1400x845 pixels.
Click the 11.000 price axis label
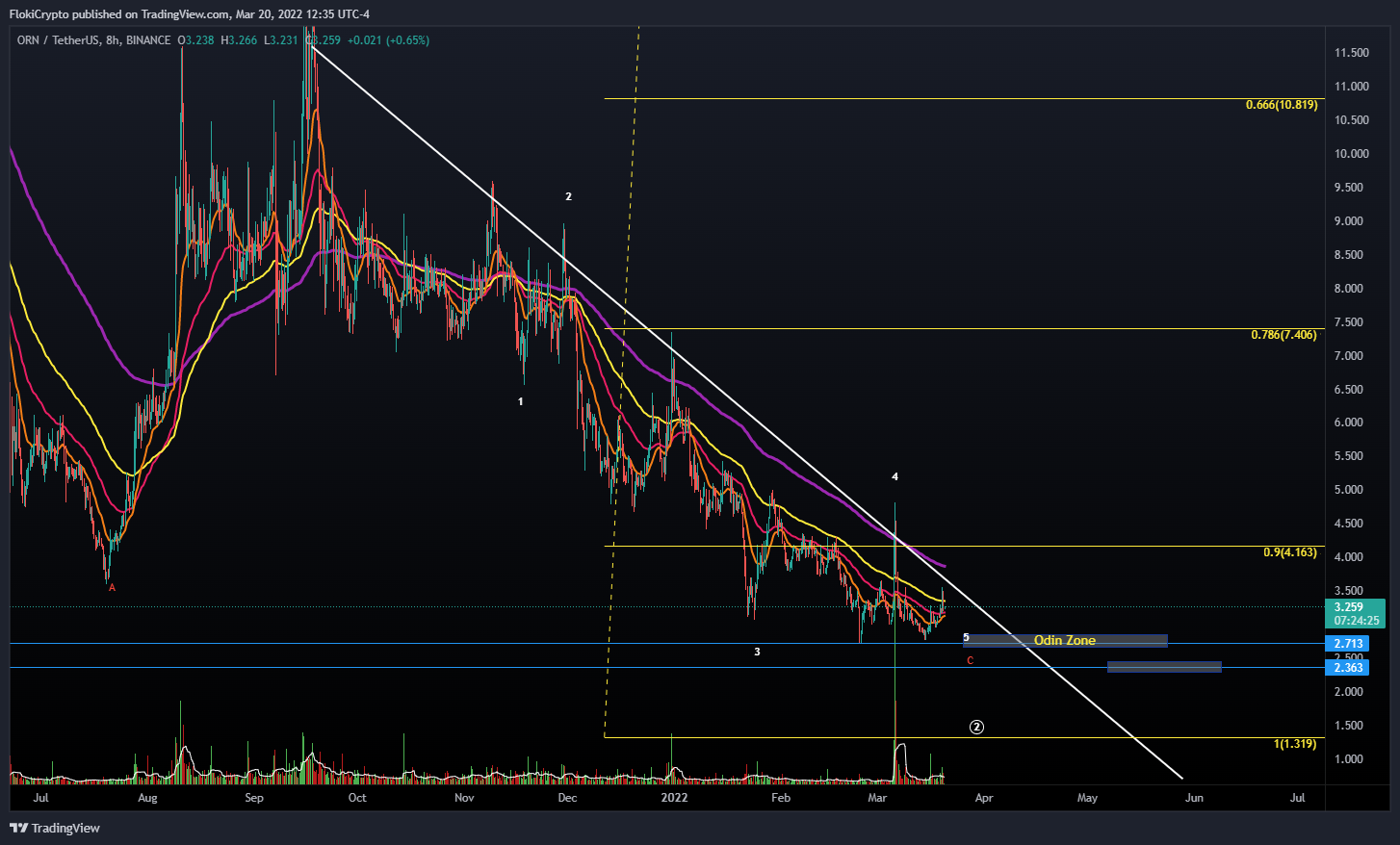click(1351, 87)
